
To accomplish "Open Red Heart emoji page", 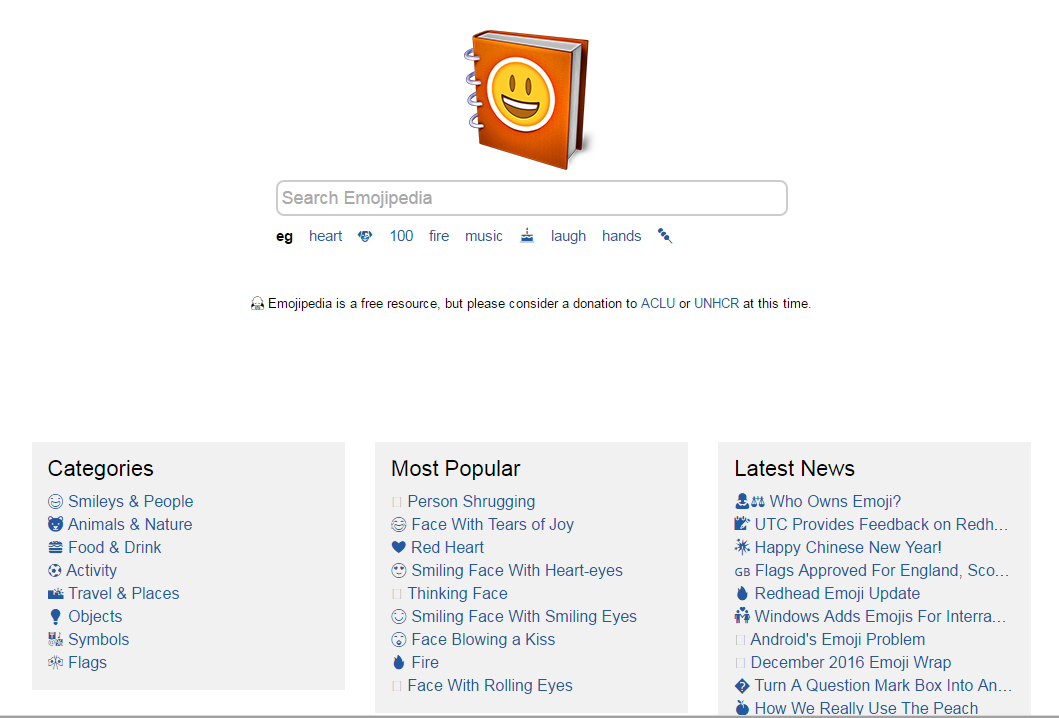I will [448, 548].
